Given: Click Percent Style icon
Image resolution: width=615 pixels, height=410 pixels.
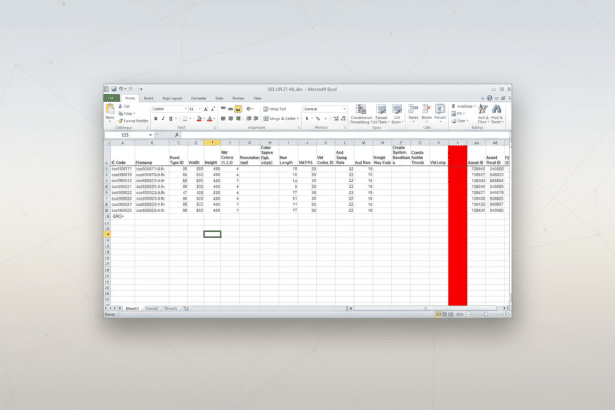Looking at the screenshot, I should [x=318, y=118].
